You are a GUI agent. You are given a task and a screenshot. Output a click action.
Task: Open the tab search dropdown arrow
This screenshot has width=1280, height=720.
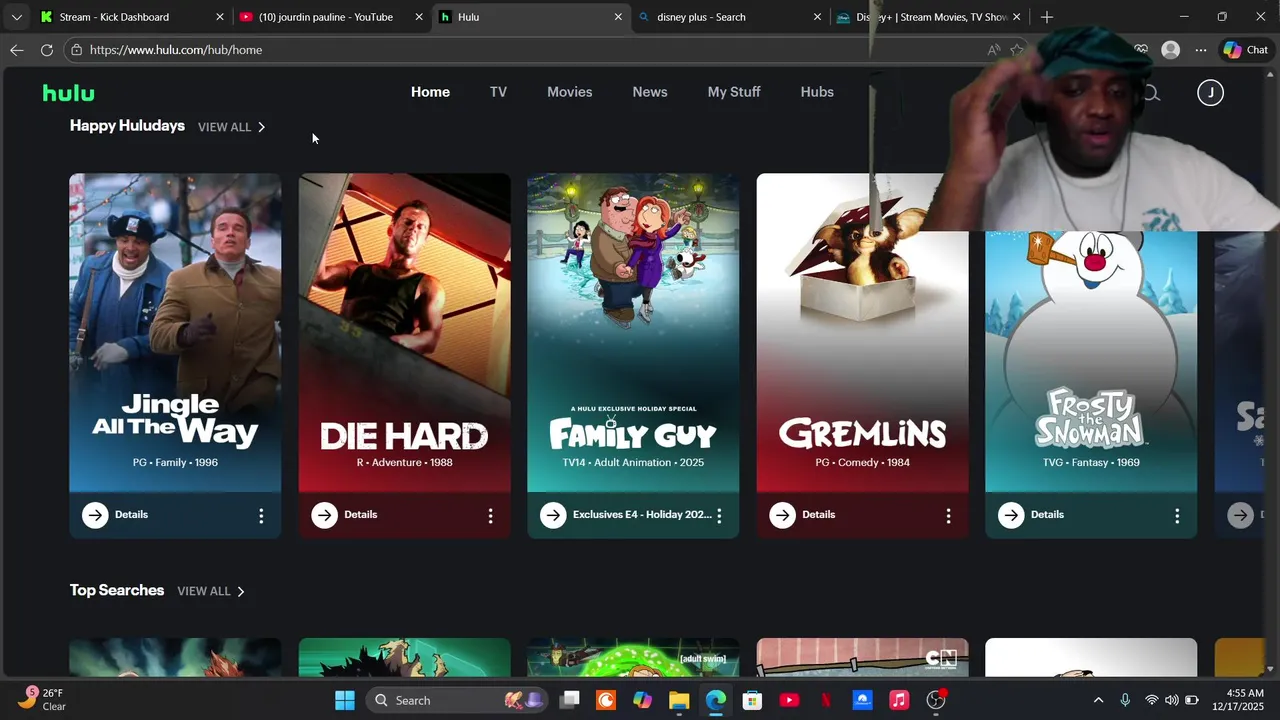(x=16, y=17)
